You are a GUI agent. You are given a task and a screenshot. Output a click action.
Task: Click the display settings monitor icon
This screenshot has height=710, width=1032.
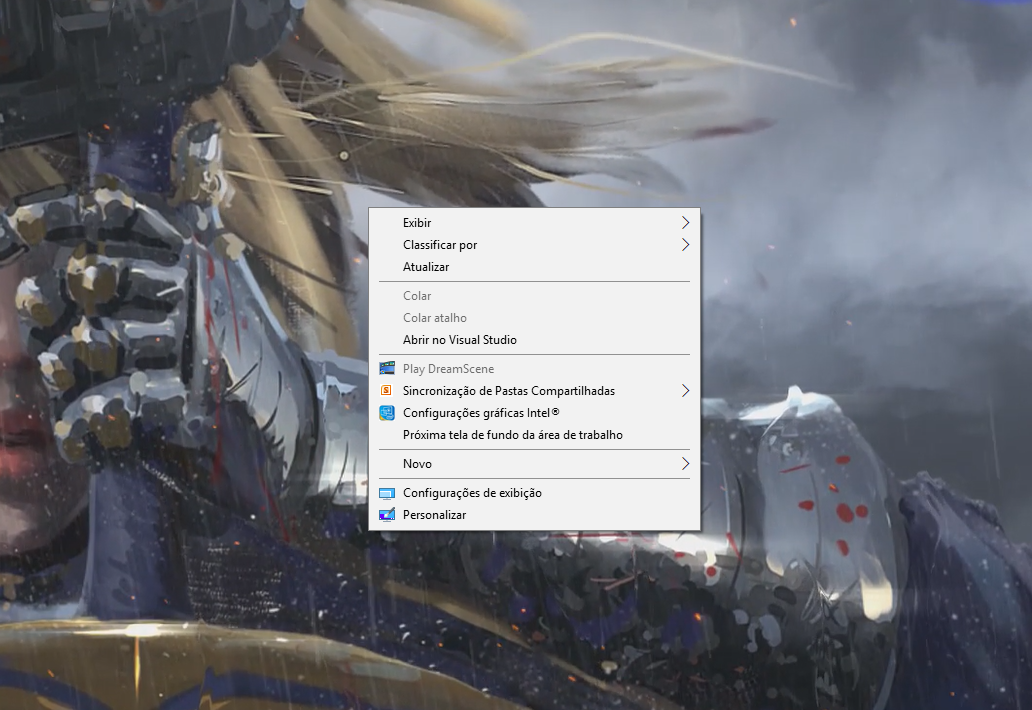[387, 493]
